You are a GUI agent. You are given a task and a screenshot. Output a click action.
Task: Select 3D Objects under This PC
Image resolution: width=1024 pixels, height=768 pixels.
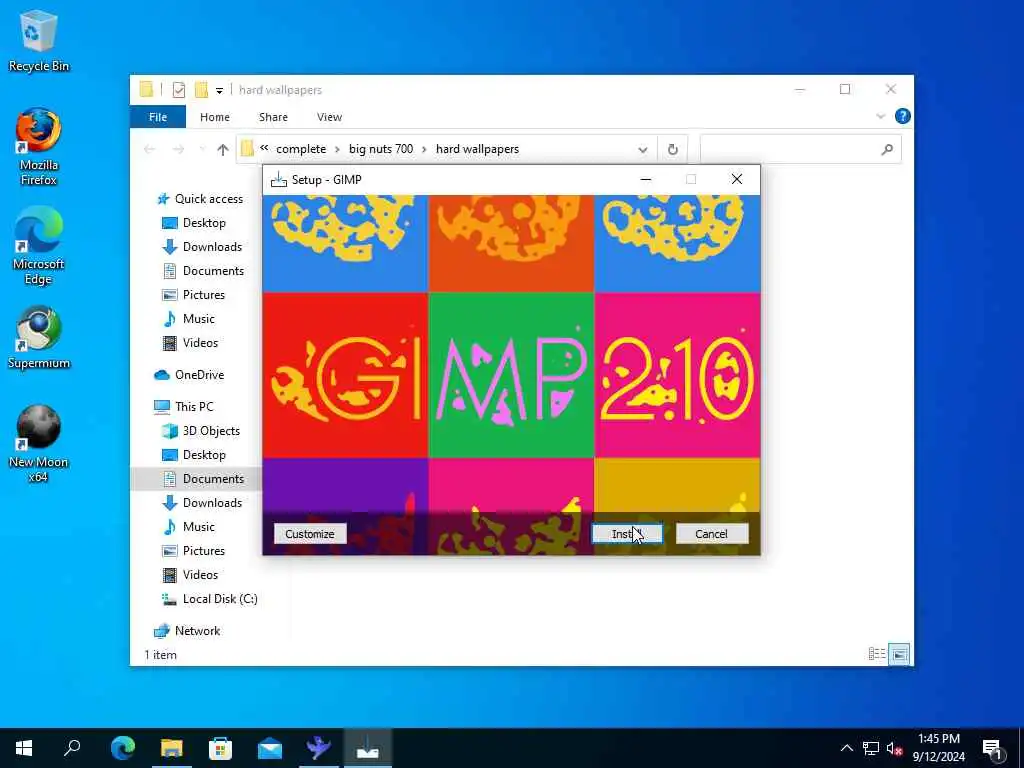coord(201,431)
